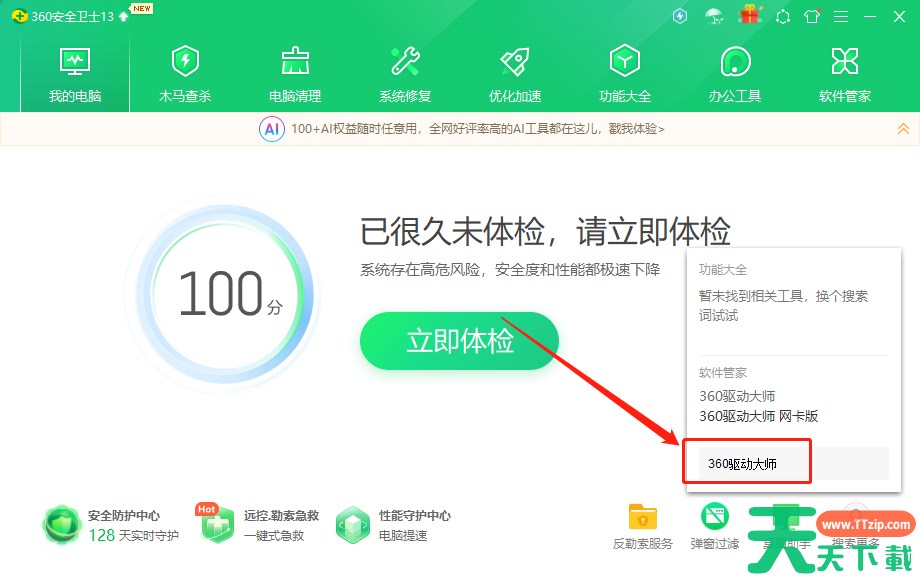
Task: Click 128 天实时守护 text
Action: point(133,535)
